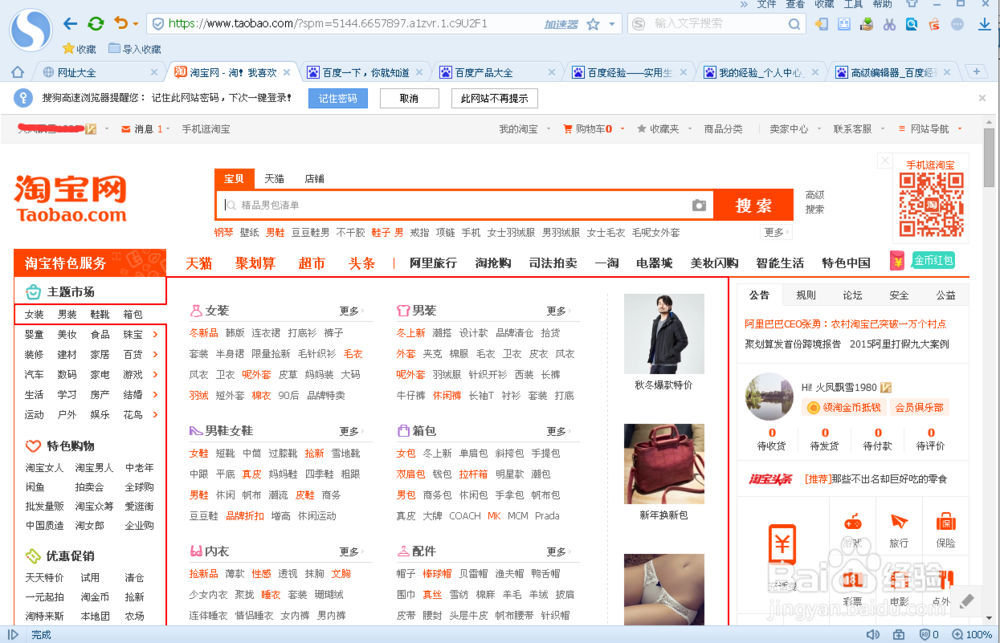Image resolution: width=1000 pixels, height=643 pixels.
Task: Click the 收藏夹 star icon in Taobao header
Action: (x=642, y=129)
